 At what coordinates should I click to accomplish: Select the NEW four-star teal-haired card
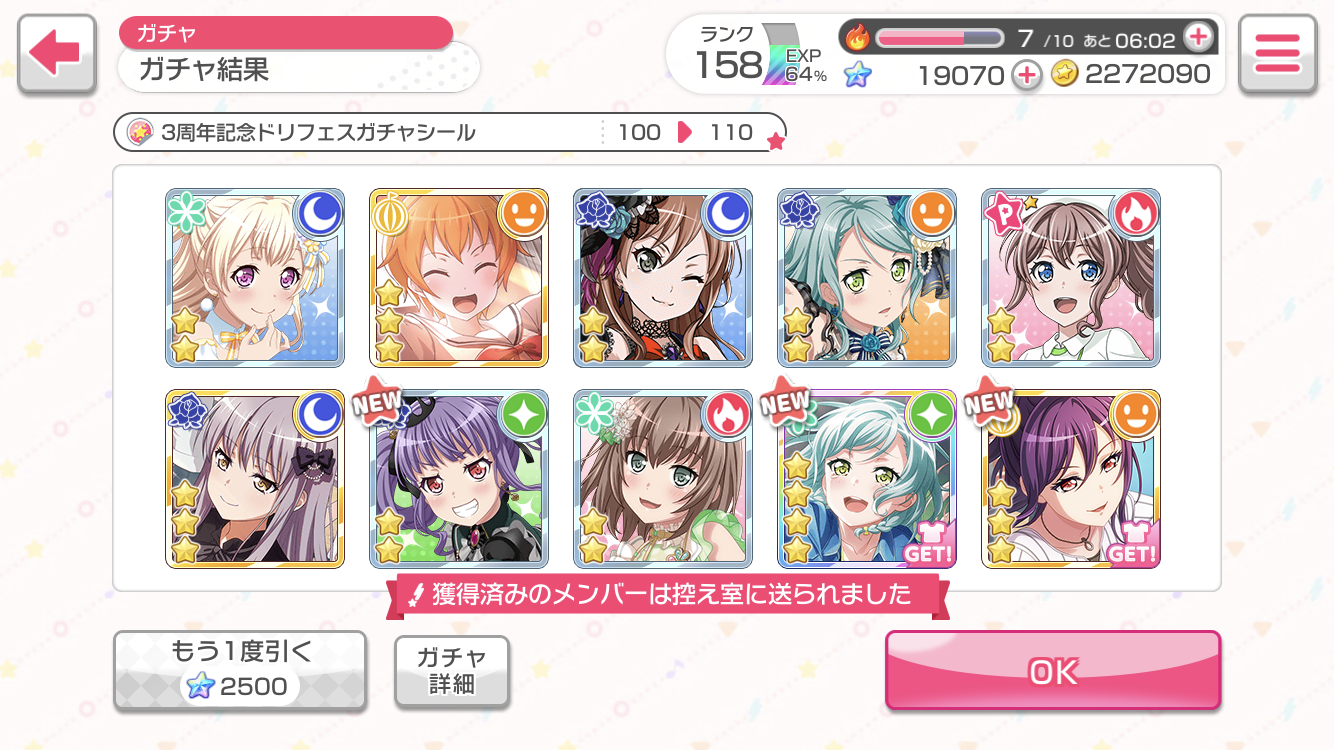click(867, 479)
